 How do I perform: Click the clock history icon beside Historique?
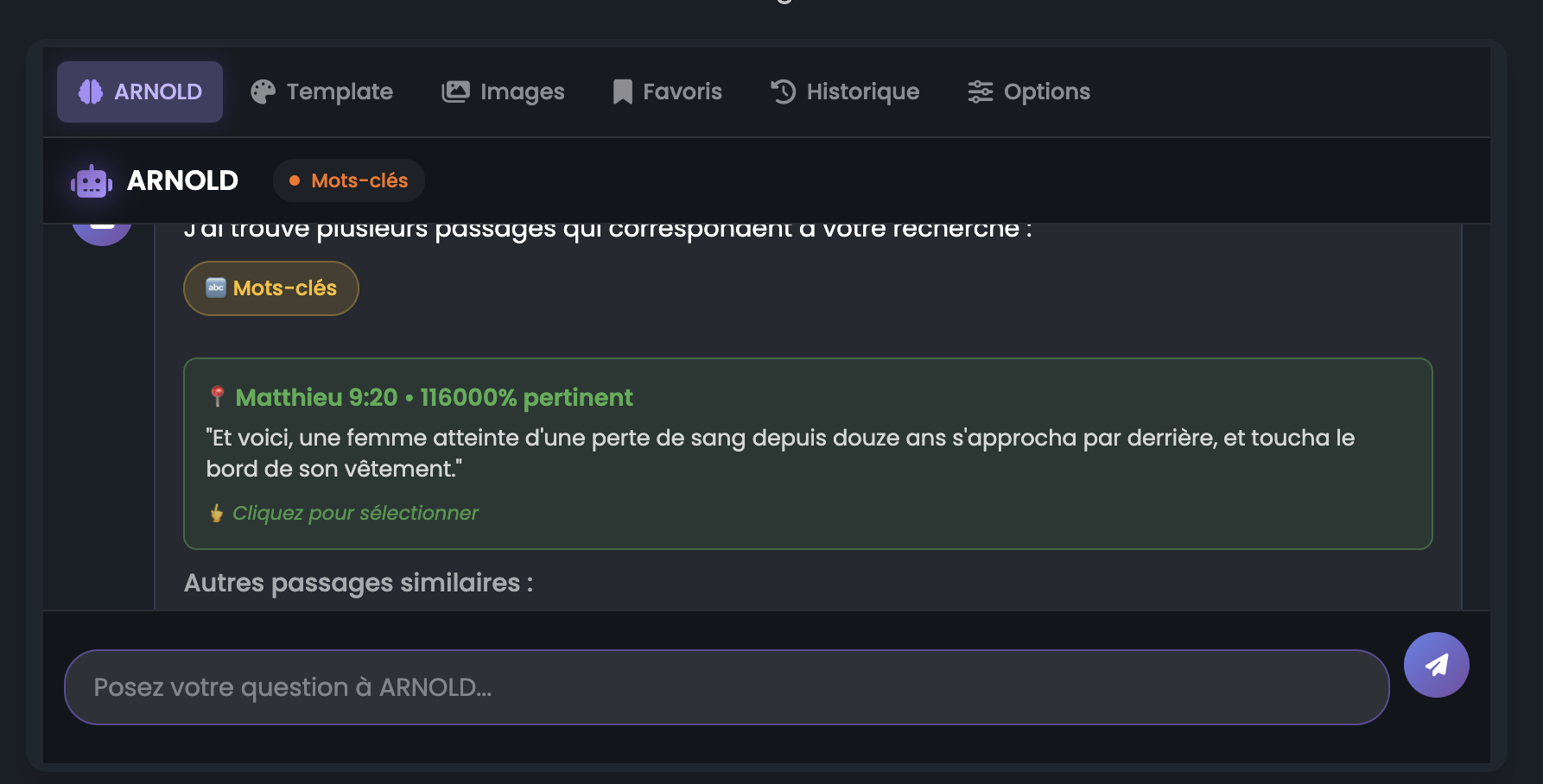click(783, 92)
